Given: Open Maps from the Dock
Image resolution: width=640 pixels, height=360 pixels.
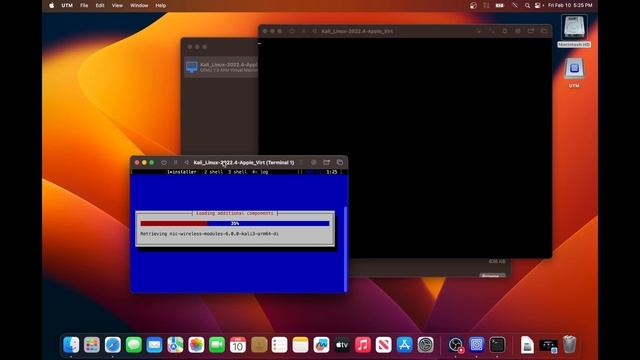Looking at the screenshot, I should click(175, 345).
